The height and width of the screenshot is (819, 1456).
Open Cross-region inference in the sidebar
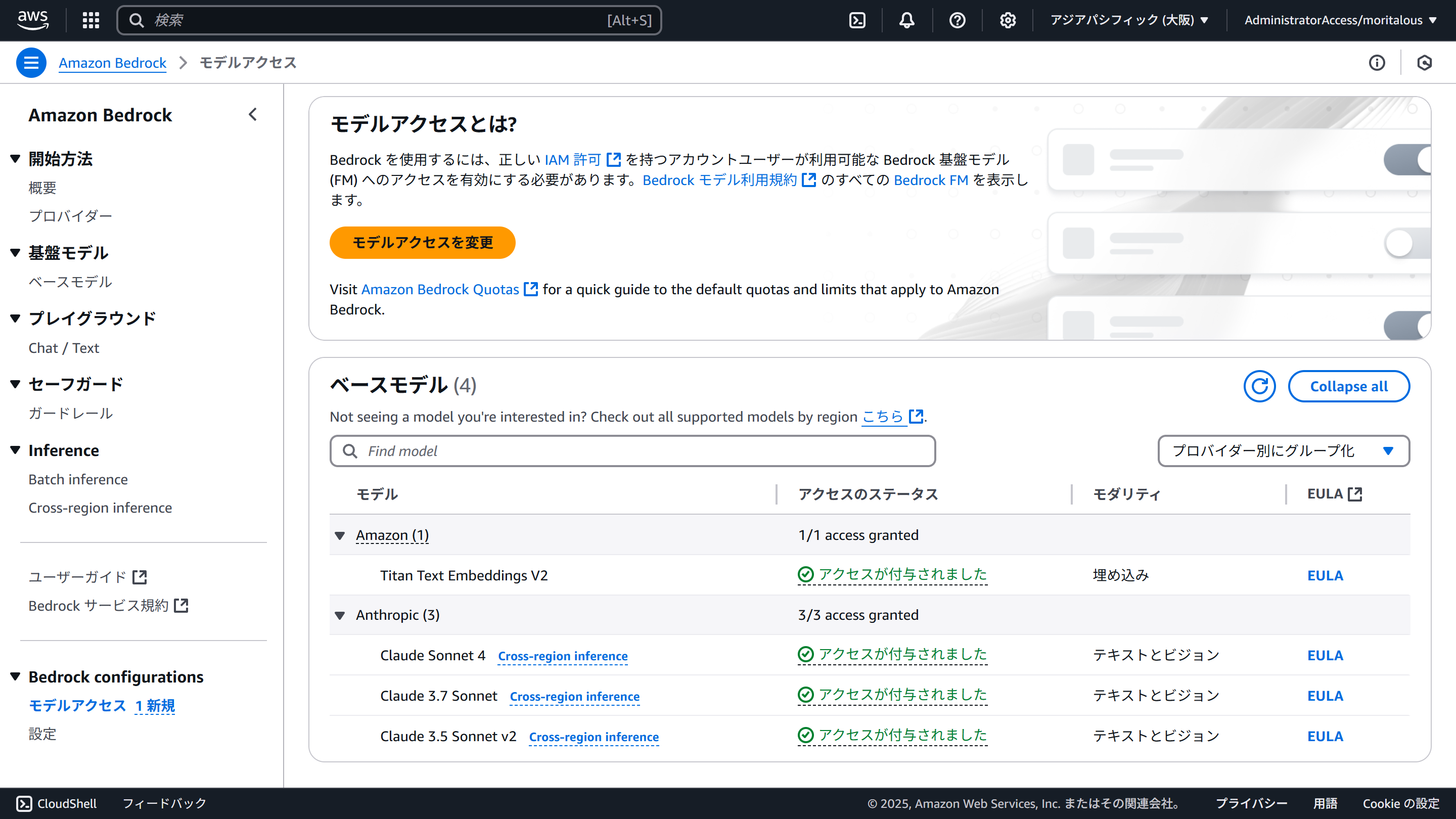[100, 508]
